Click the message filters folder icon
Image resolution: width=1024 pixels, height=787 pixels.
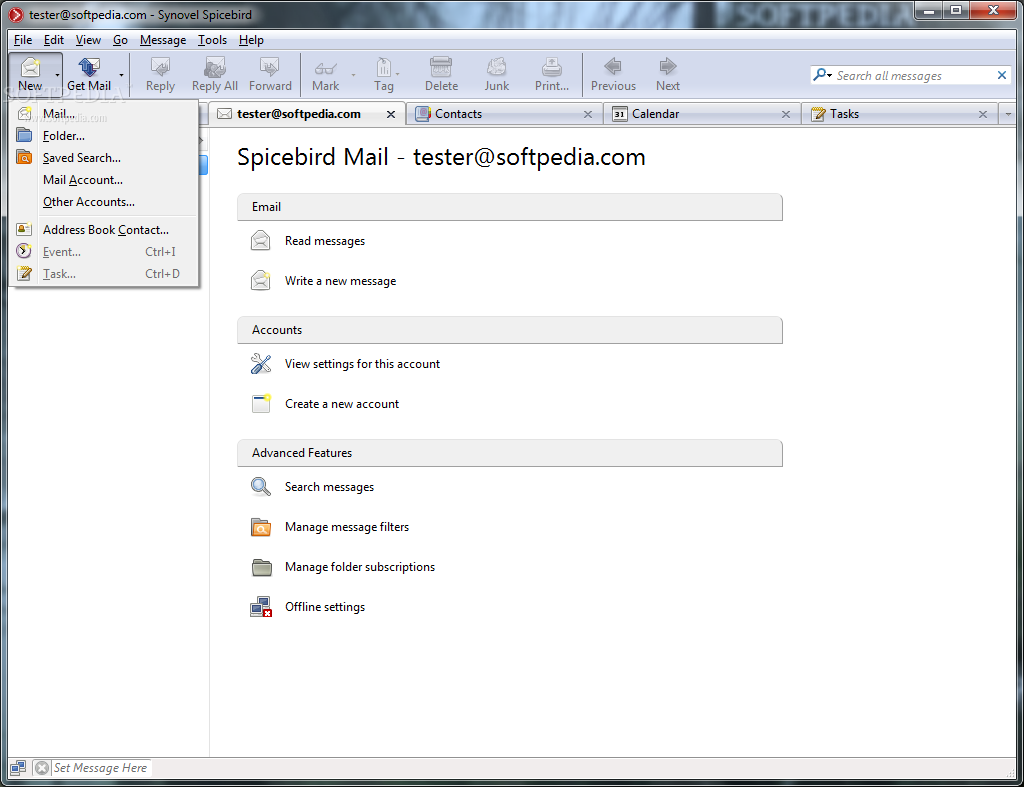[x=261, y=526]
